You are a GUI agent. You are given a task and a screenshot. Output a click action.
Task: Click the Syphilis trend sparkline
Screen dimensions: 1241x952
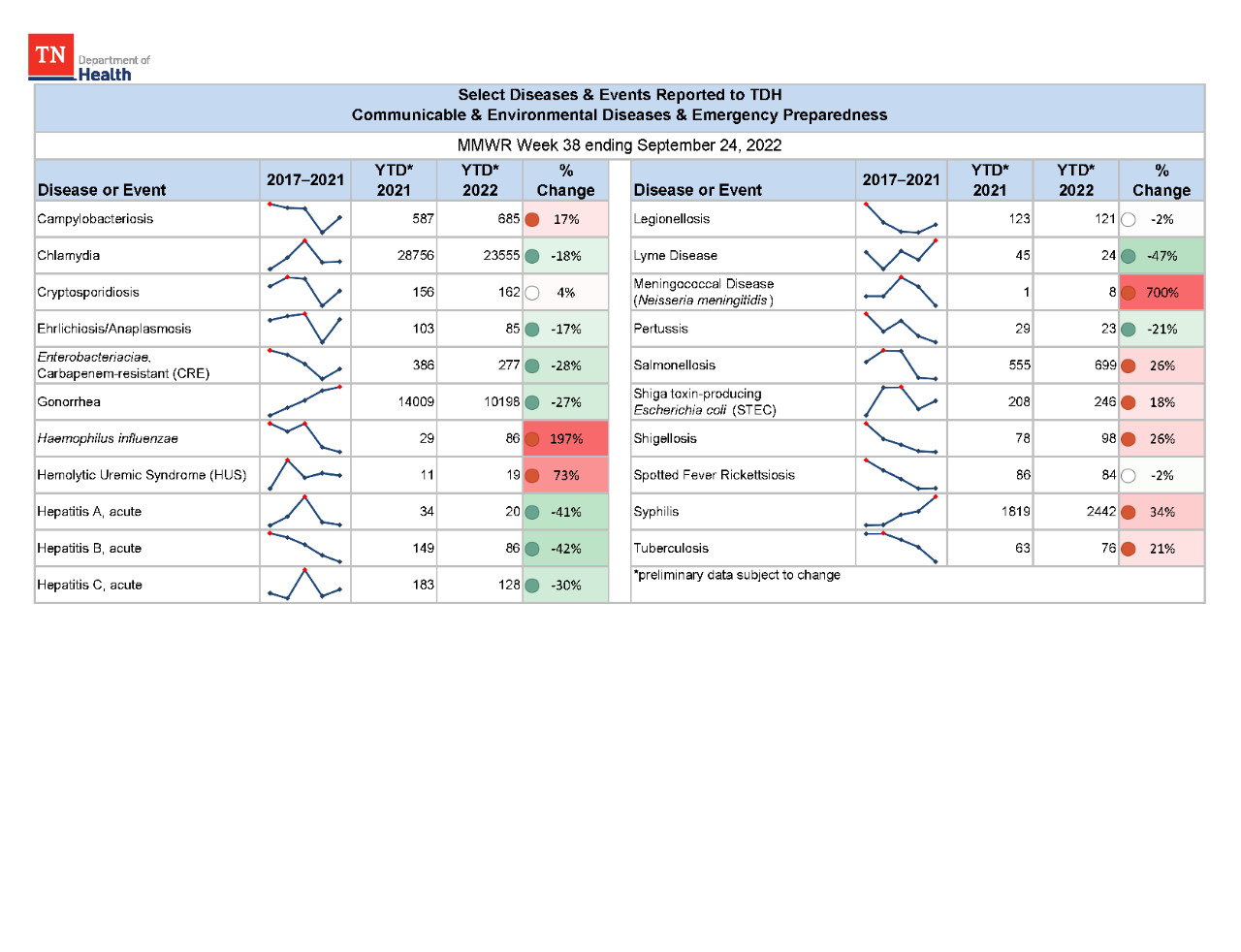901,511
